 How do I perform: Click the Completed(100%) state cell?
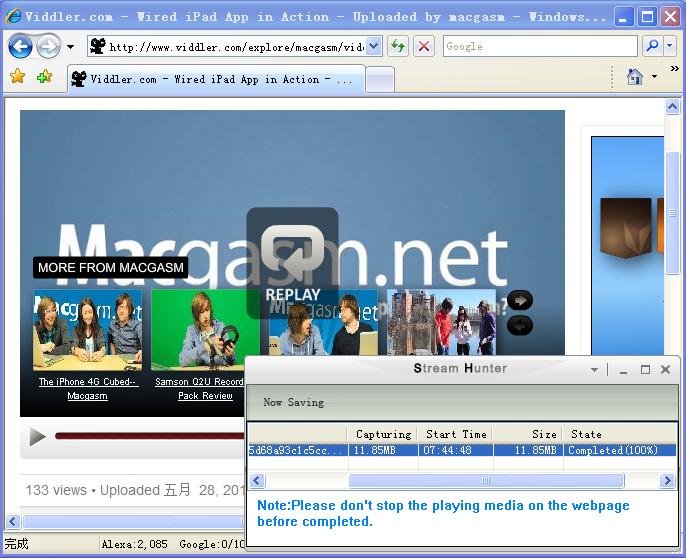click(620, 450)
